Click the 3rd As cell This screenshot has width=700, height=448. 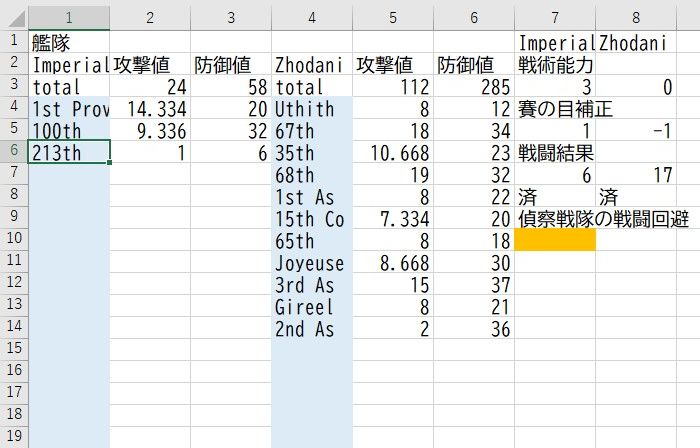click(312, 283)
